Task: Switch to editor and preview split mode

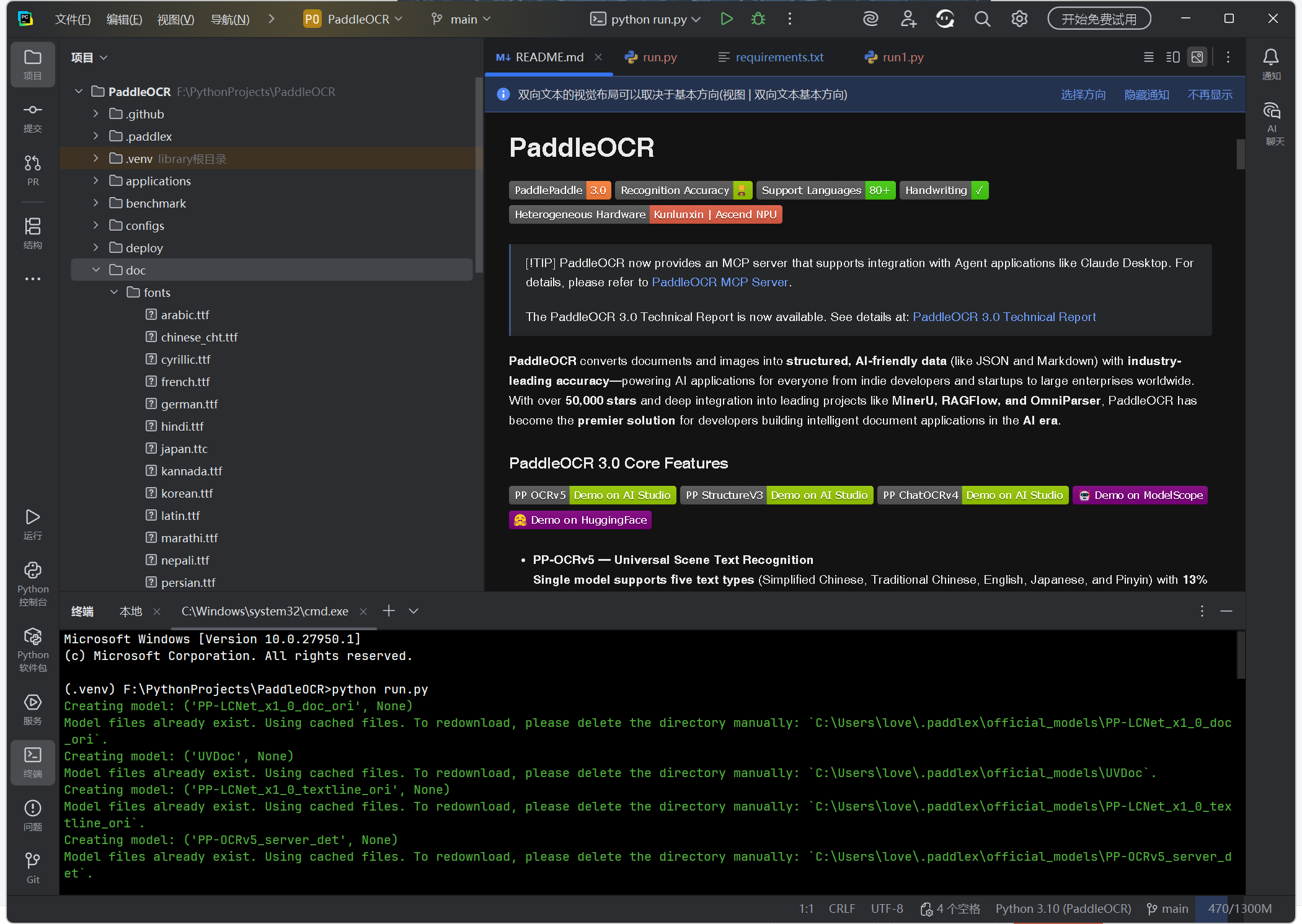Action: (1173, 57)
